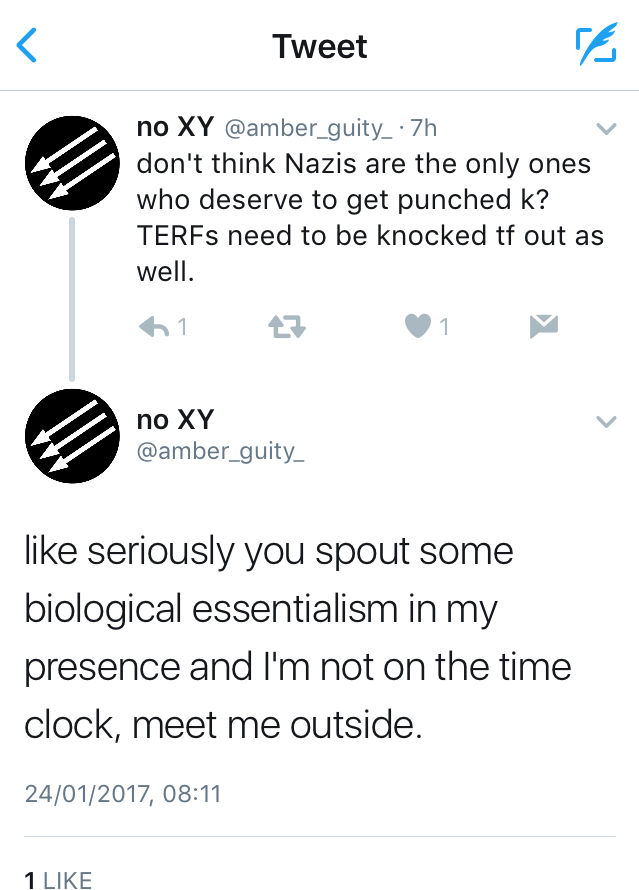Click the "7h" timestamp on the first tweet
Viewport: 639px width, 890px height.
424,129
